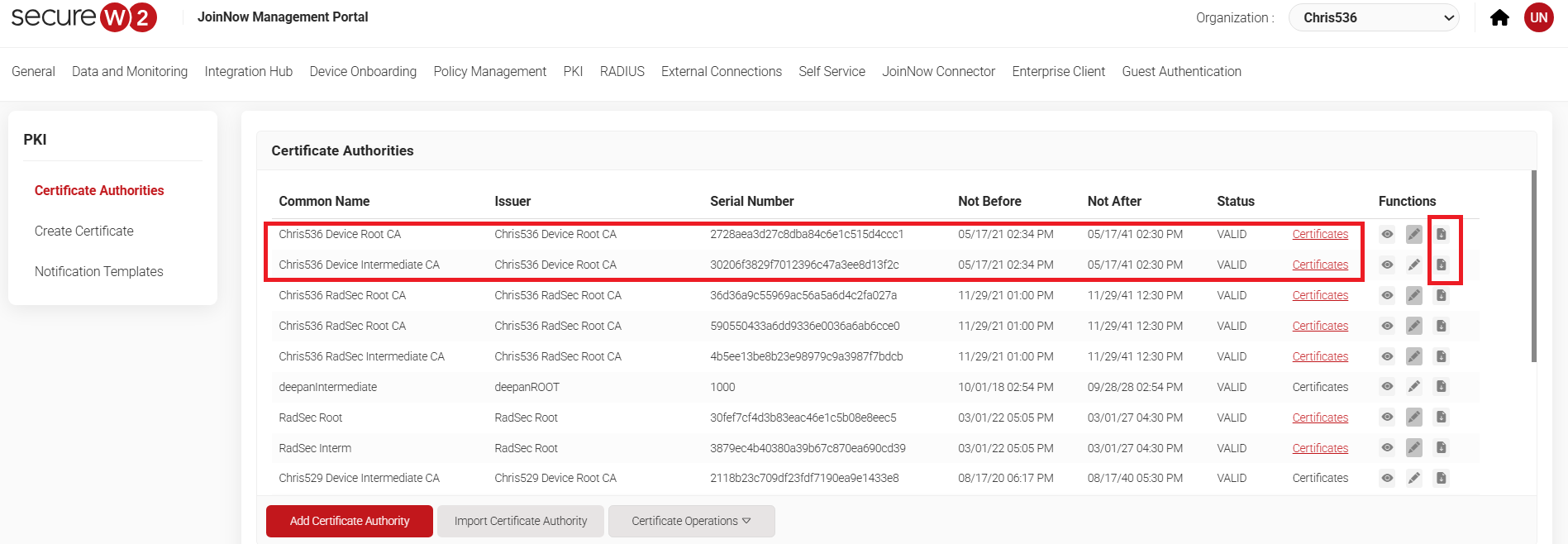Select Create Certificate in PKI sidebar
Screen dimensions: 1568x544
tap(84, 231)
